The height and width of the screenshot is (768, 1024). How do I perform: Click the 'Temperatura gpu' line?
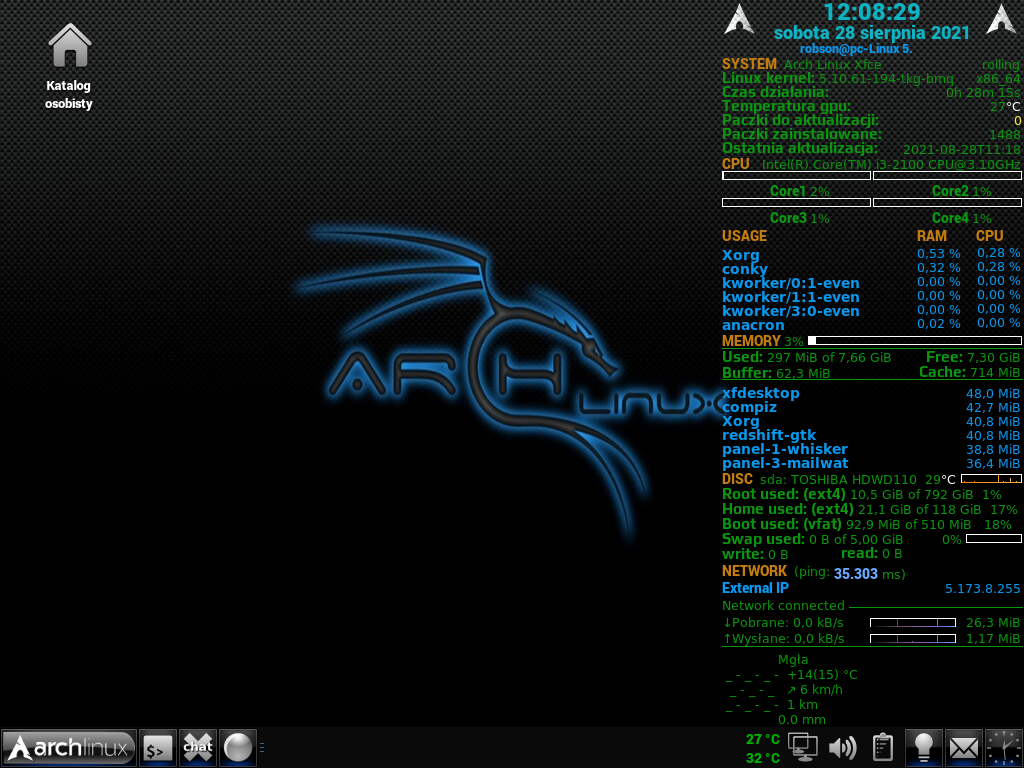[871, 106]
